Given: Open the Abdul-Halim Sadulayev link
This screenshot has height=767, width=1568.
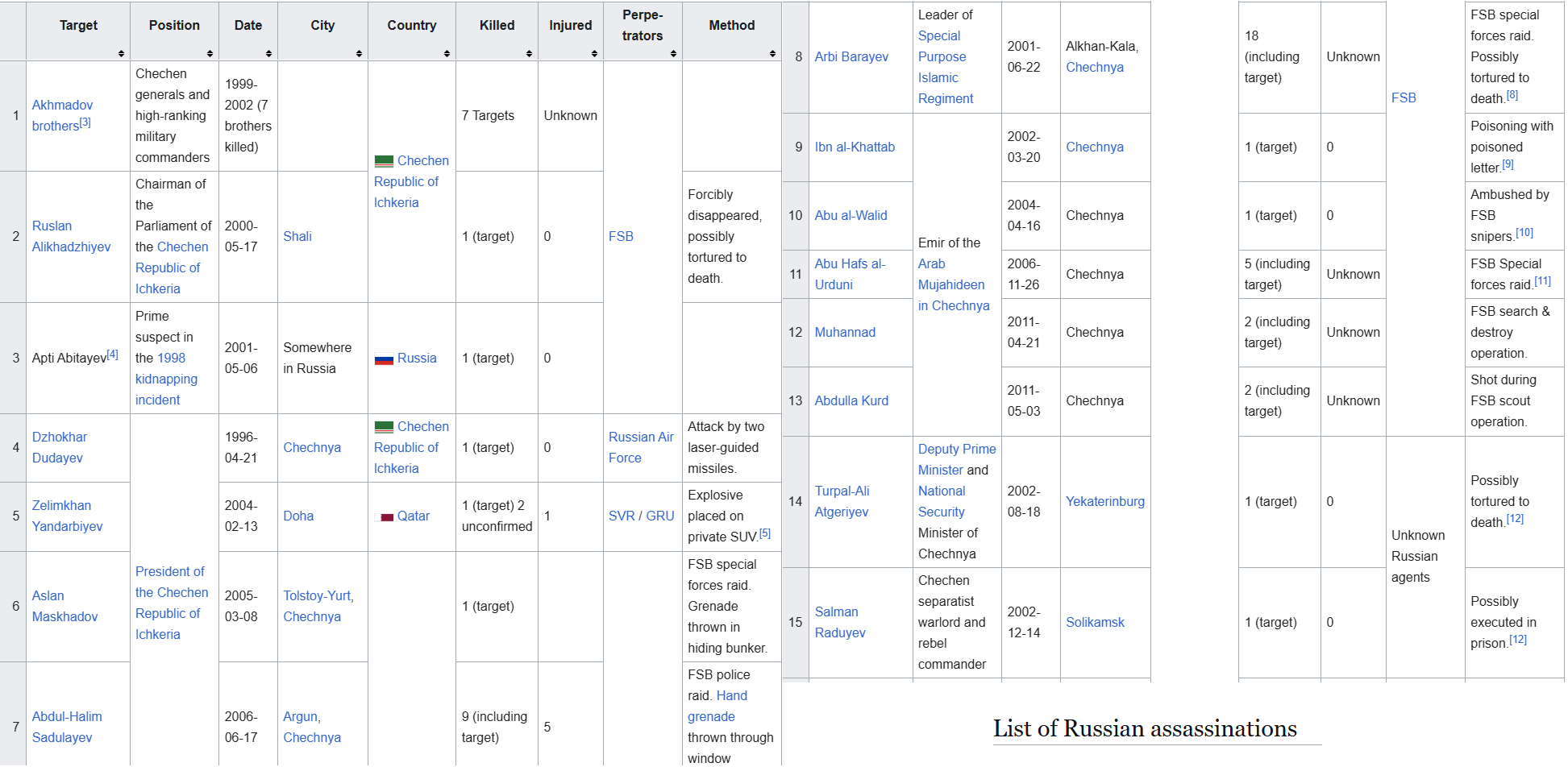Looking at the screenshot, I should (x=67, y=727).
